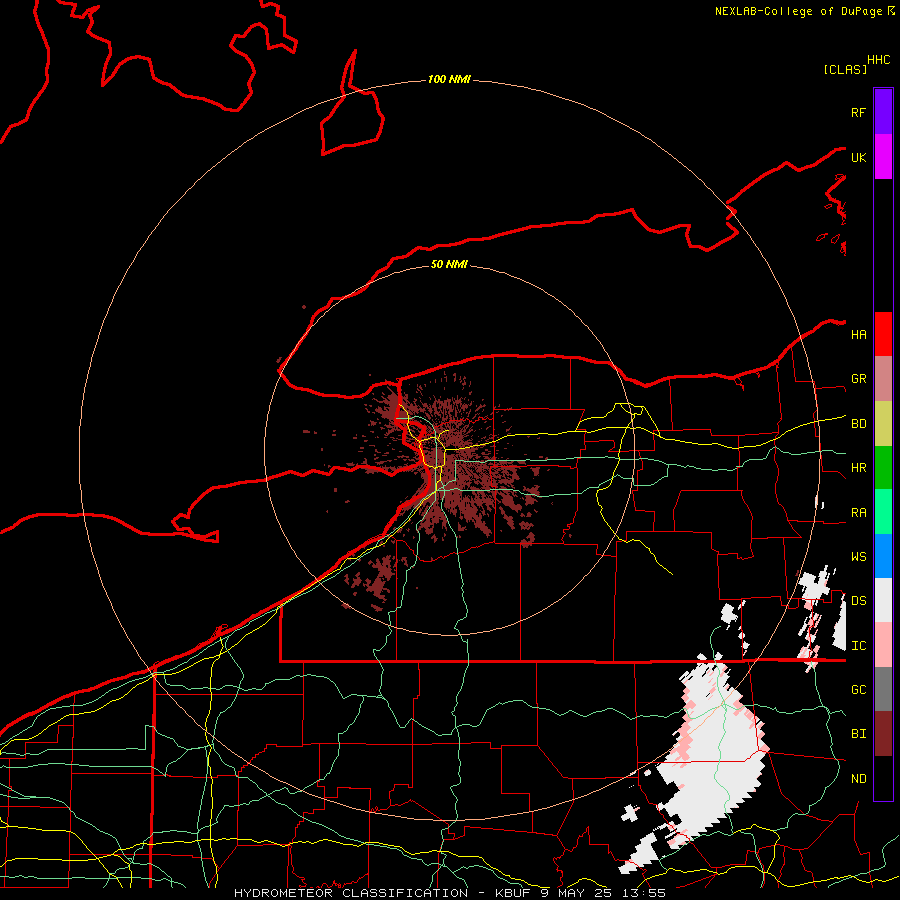Click the HA red legend swatch
The height and width of the screenshot is (900, 900).
coord(883,334)
